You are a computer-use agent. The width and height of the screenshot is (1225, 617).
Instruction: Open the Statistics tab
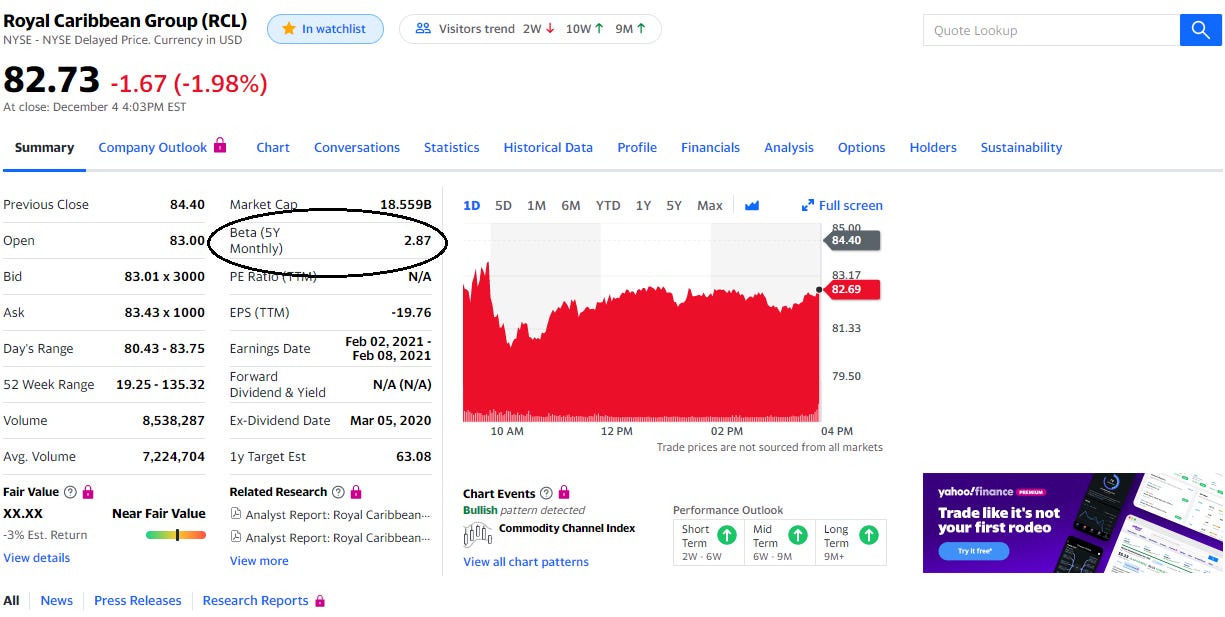click(451, 147)
